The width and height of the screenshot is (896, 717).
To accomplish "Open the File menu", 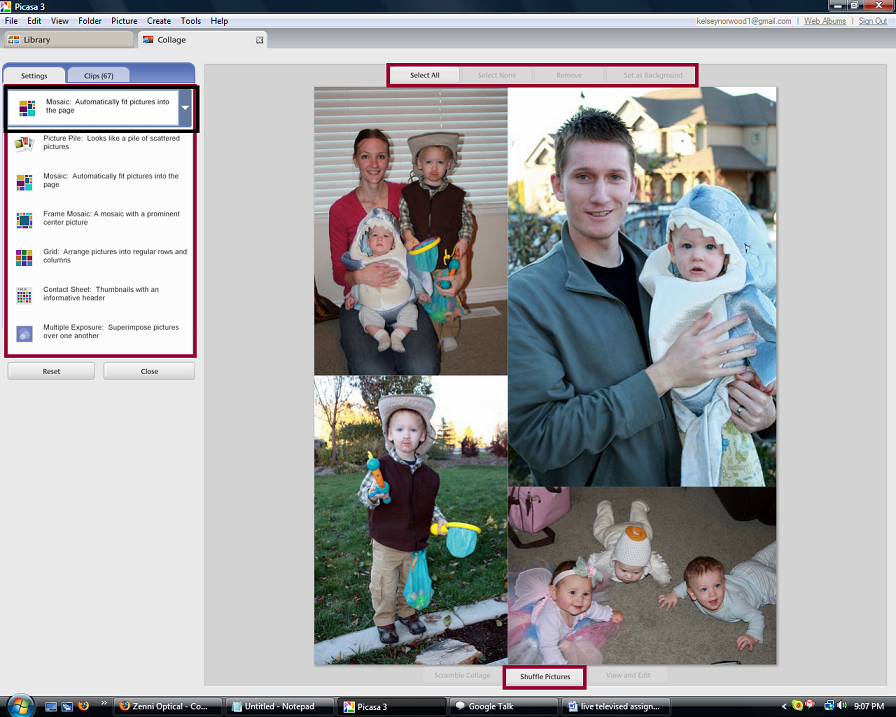I will [11, 21].
